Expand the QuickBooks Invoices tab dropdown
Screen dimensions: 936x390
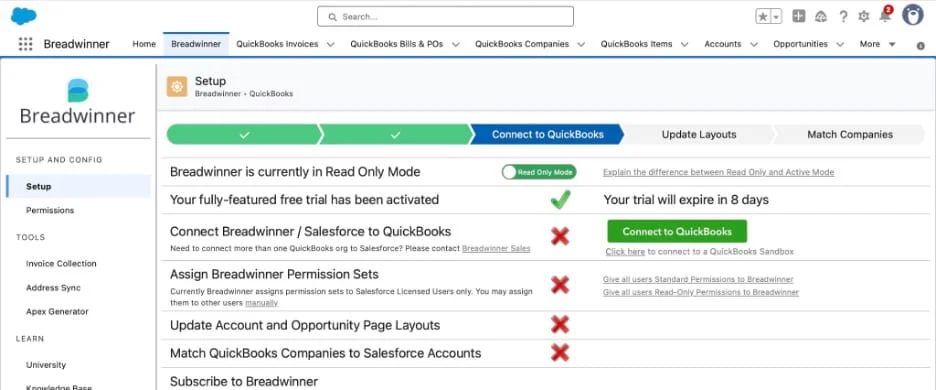point(331,44)
